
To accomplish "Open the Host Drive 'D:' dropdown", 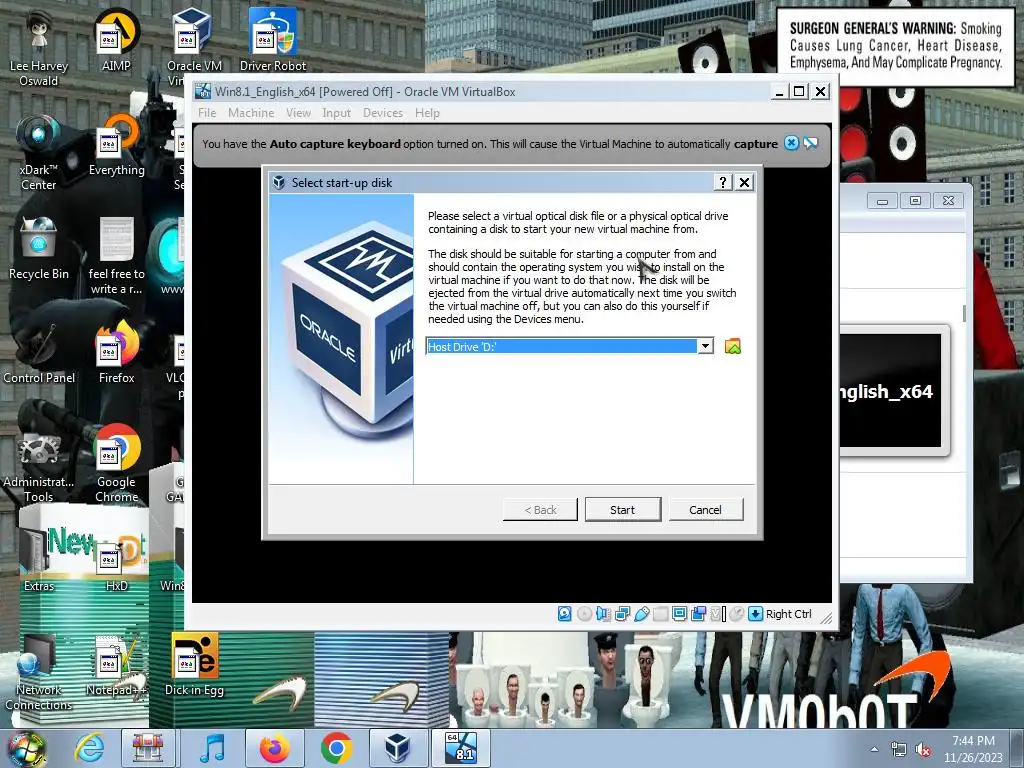I will (x=705, y=346).
